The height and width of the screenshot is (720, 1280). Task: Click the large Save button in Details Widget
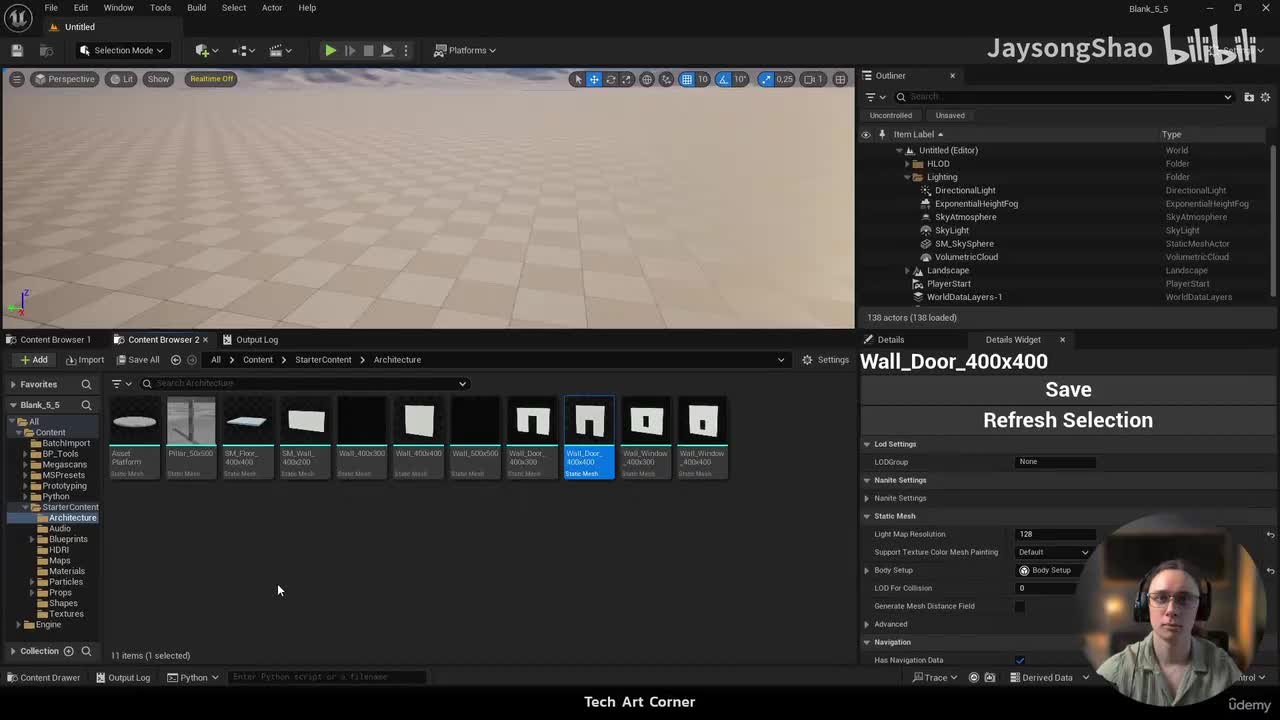tap(1068, 390)
